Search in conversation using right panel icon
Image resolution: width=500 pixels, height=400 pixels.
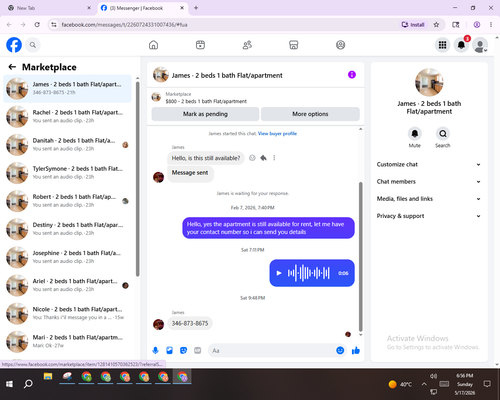pos(443,134)
